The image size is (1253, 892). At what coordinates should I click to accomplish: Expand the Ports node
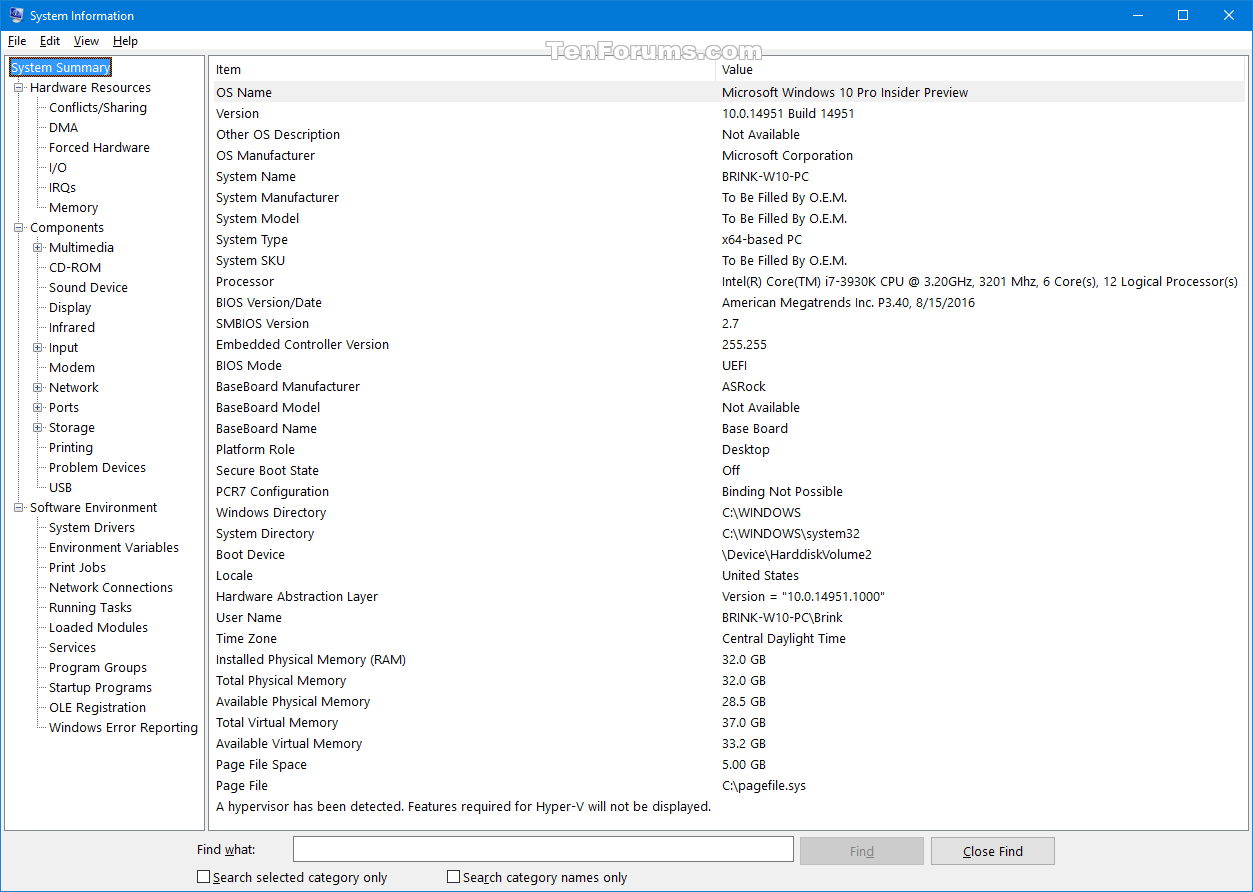click(x=37, y=407)
